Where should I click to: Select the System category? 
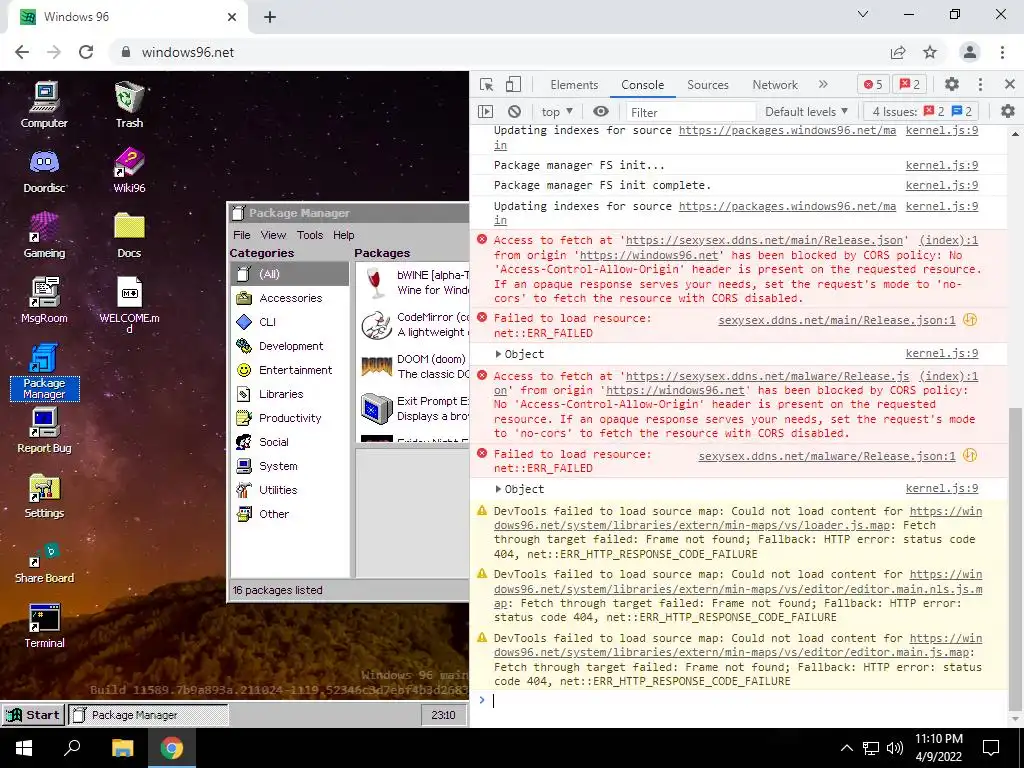pos(290,466)
